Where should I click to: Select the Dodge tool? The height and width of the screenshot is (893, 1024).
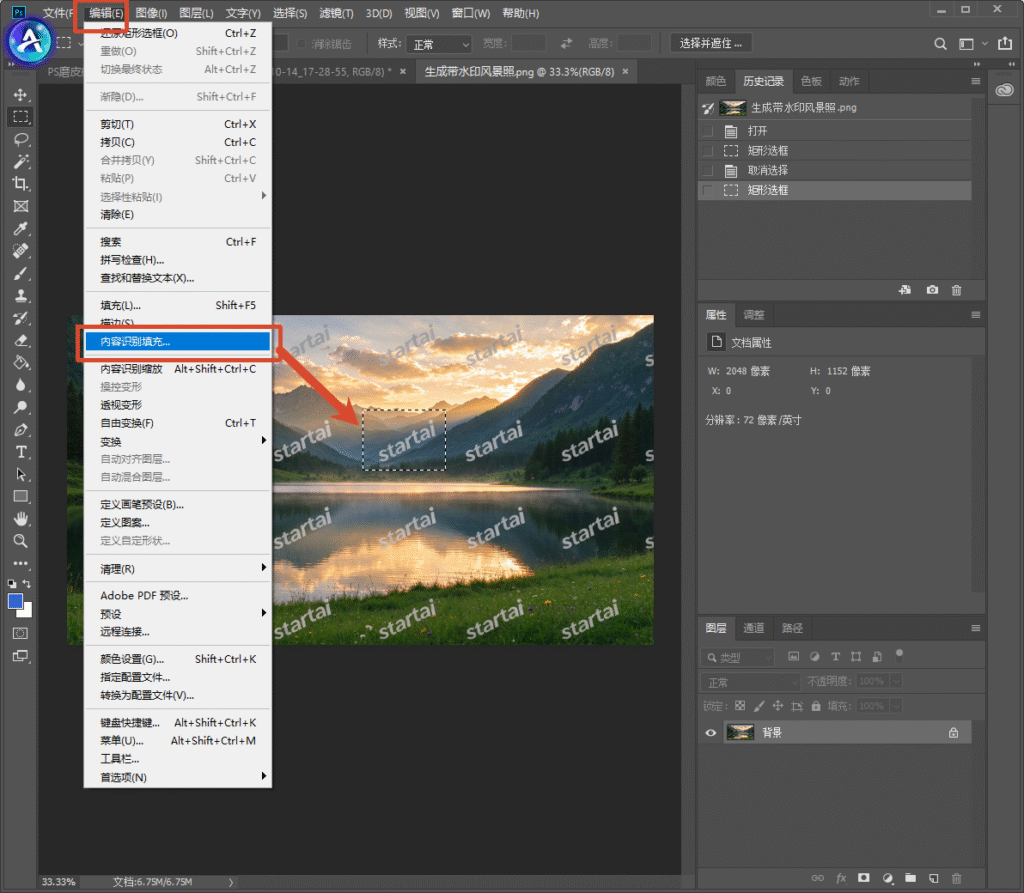click(20, 407)
